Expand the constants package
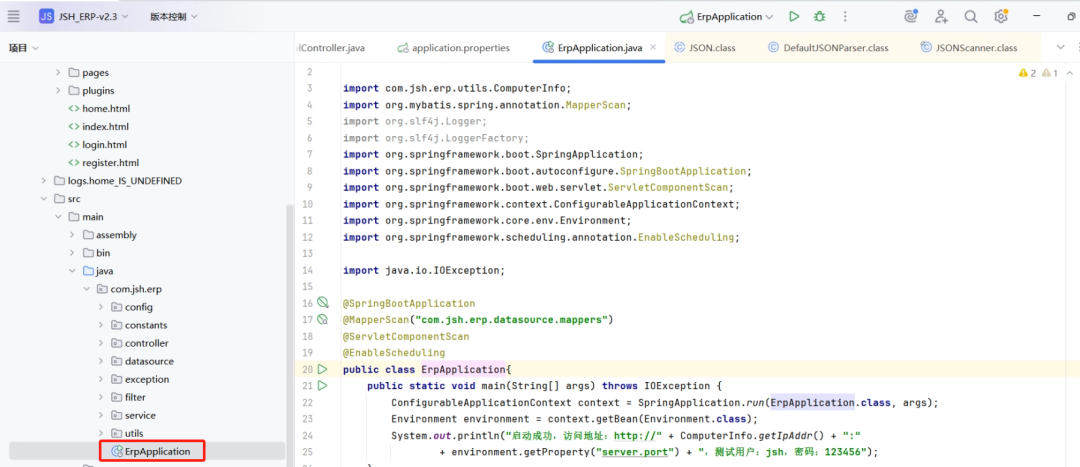Image resolution: width=1080 pixels, height=467 pixels. click(101, 325)
